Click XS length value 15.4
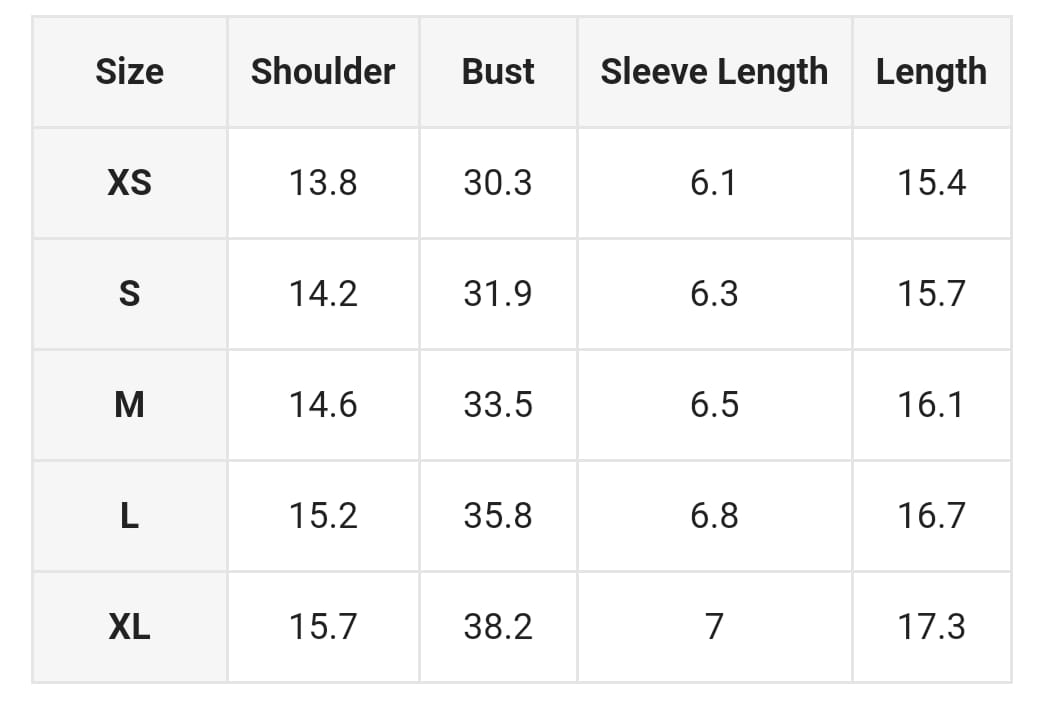The image size is (1049, 710). pos(931,183)
